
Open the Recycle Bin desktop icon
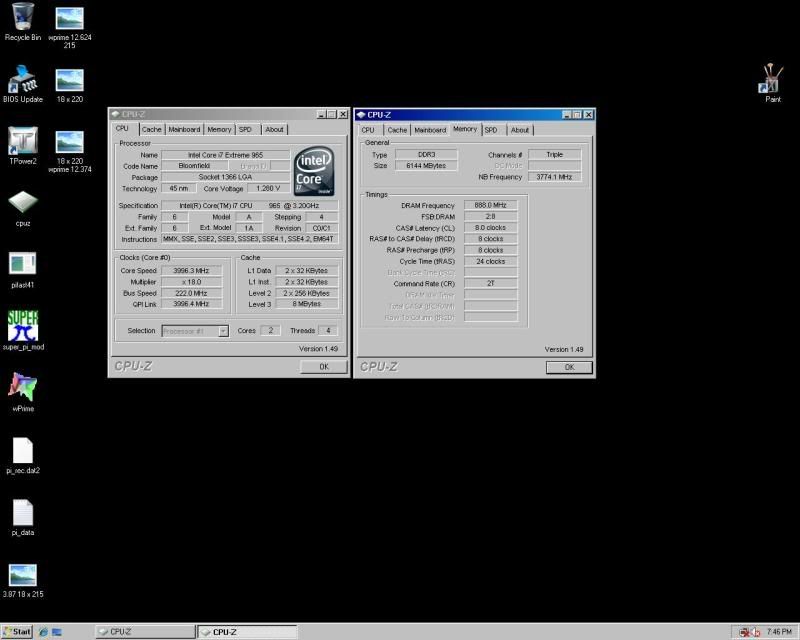tap(22, 17)
